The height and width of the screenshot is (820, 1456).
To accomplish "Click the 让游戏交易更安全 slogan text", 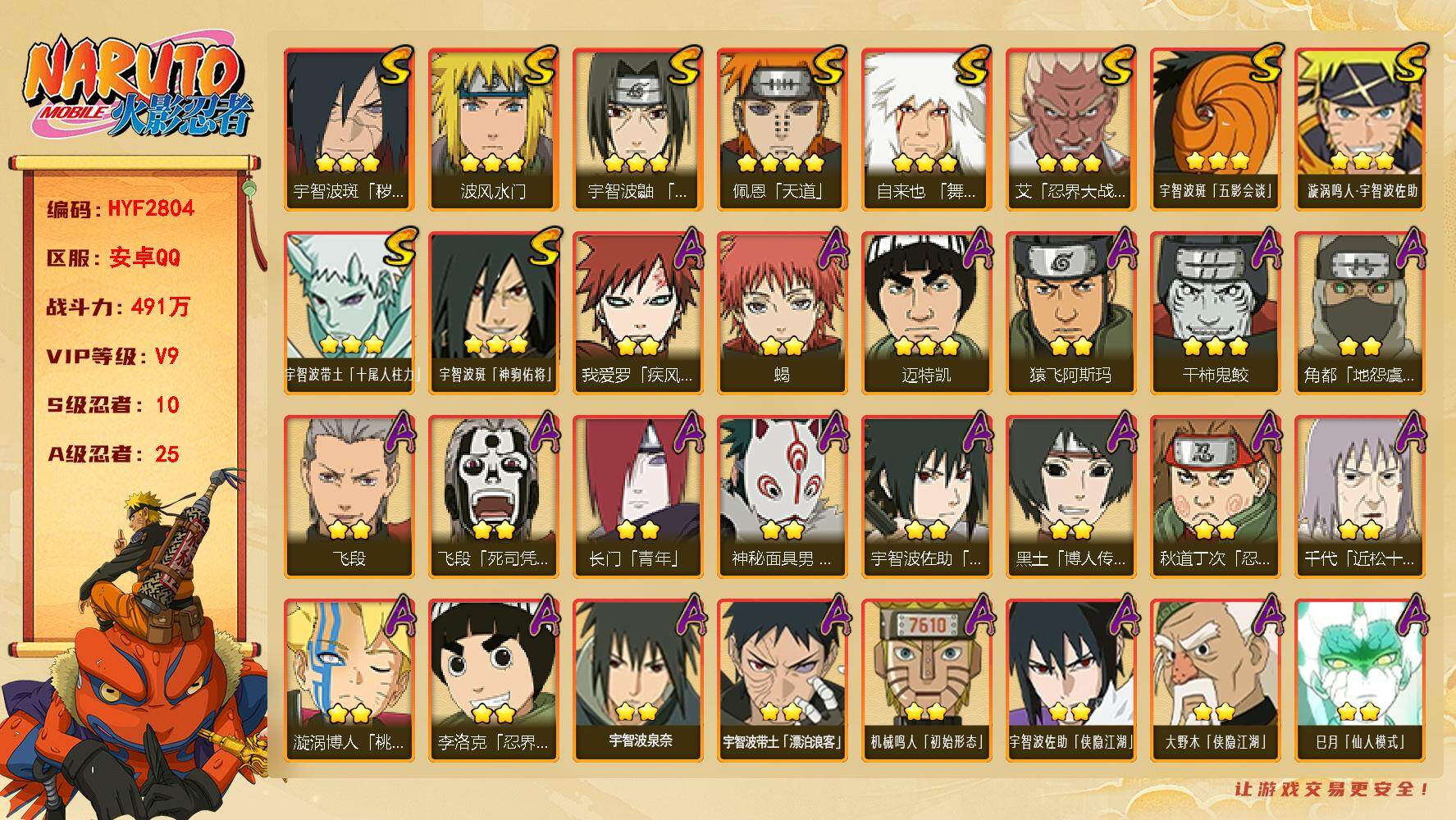I will click(1332, 790).
